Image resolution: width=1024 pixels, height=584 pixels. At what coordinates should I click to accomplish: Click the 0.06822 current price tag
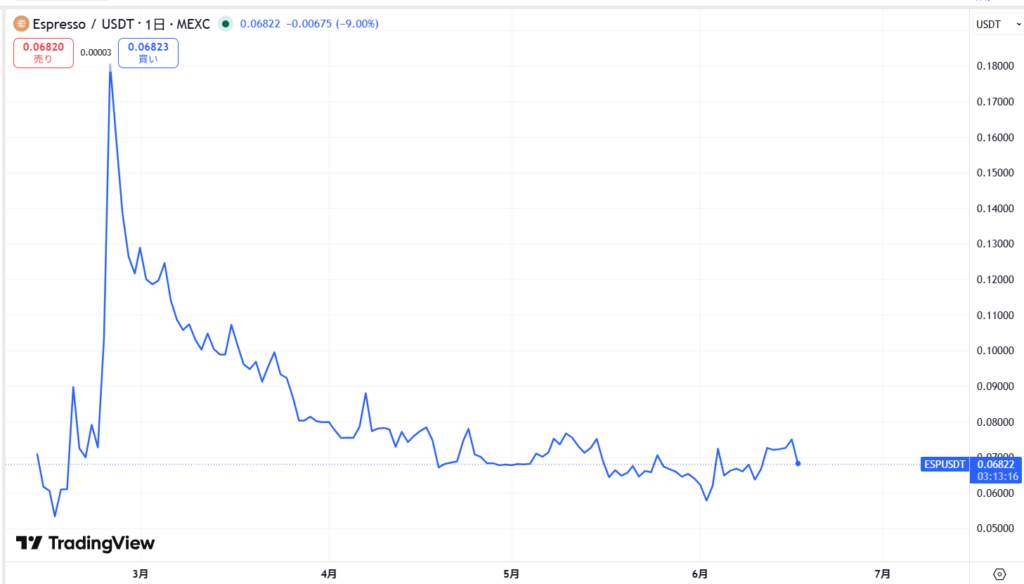point(996,464)
